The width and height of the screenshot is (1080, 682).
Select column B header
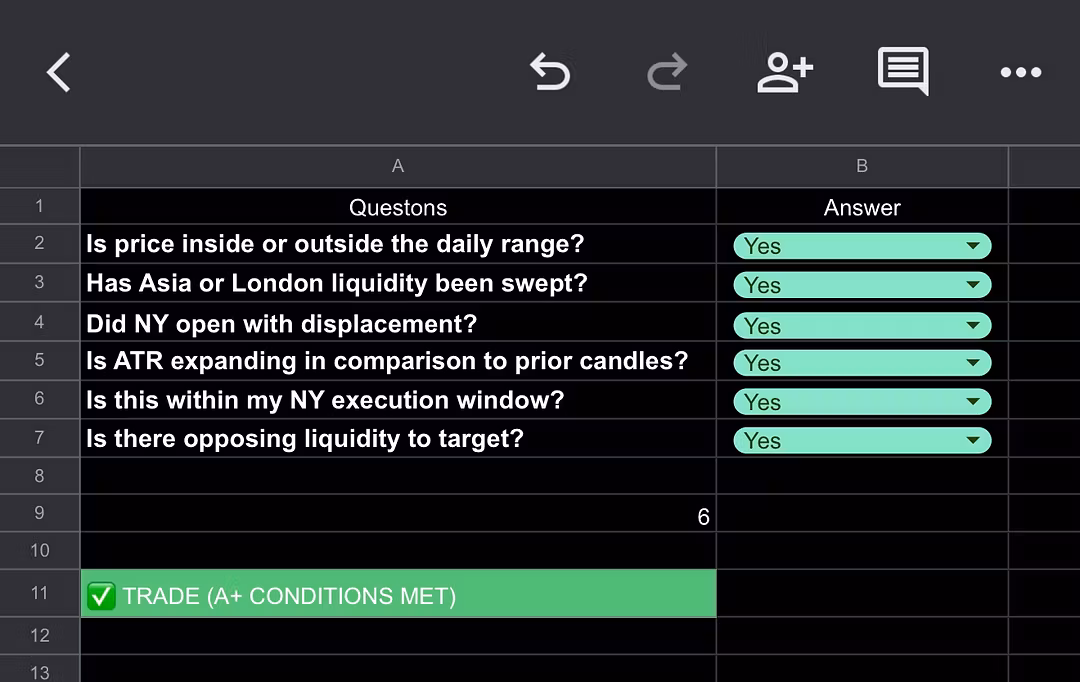click(862, 166)
